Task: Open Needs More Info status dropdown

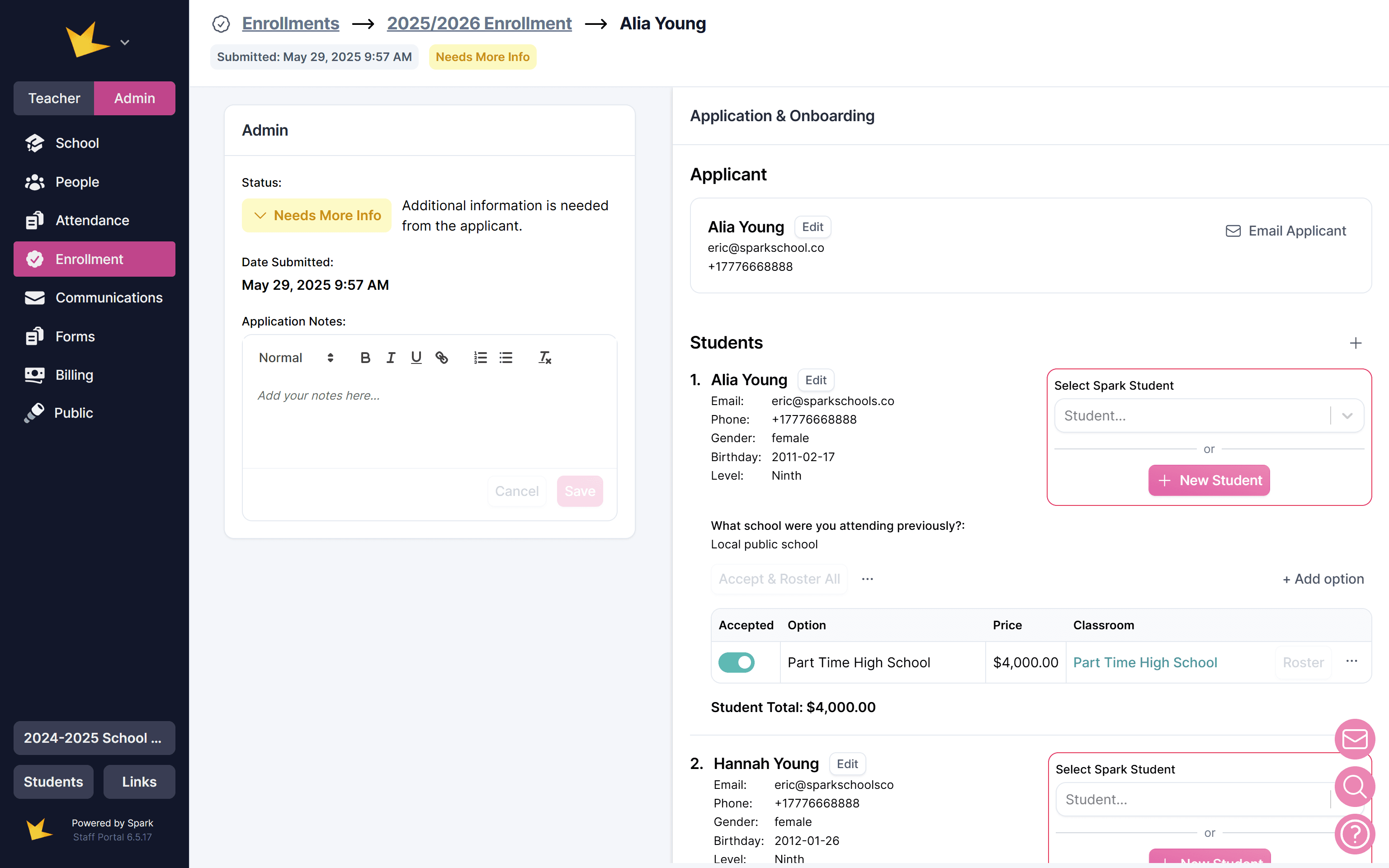Action: point(317,215)
